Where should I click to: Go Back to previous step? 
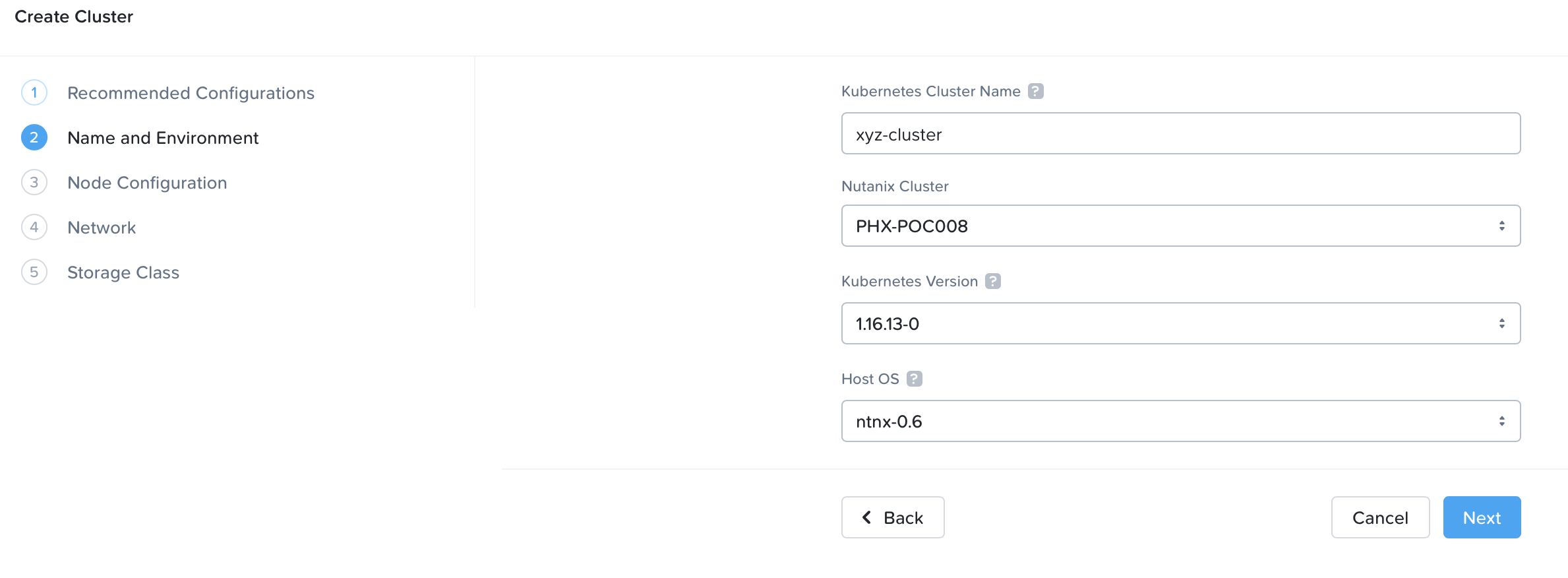pyautogui.click(x=893, y=517)
